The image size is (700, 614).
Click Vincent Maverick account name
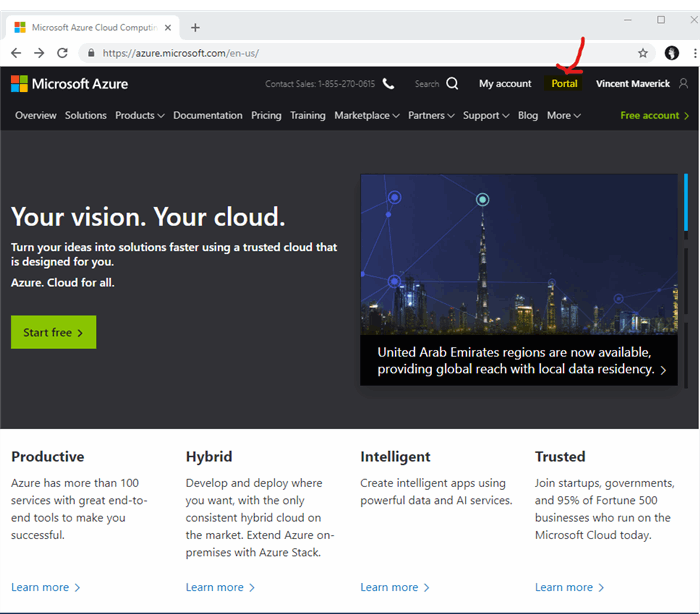tap(633, 84)
